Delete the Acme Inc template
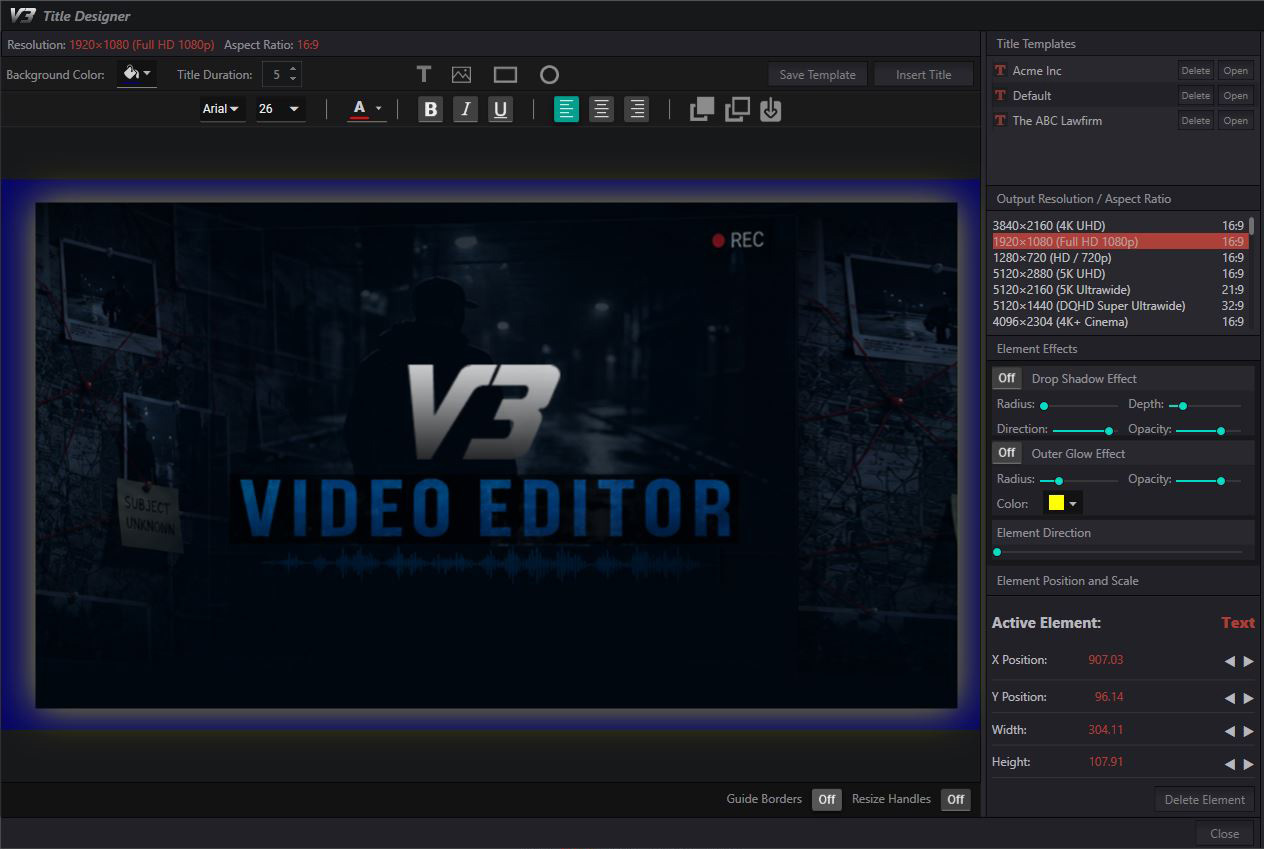1264x849 pixels. (x=1195, y=71)
